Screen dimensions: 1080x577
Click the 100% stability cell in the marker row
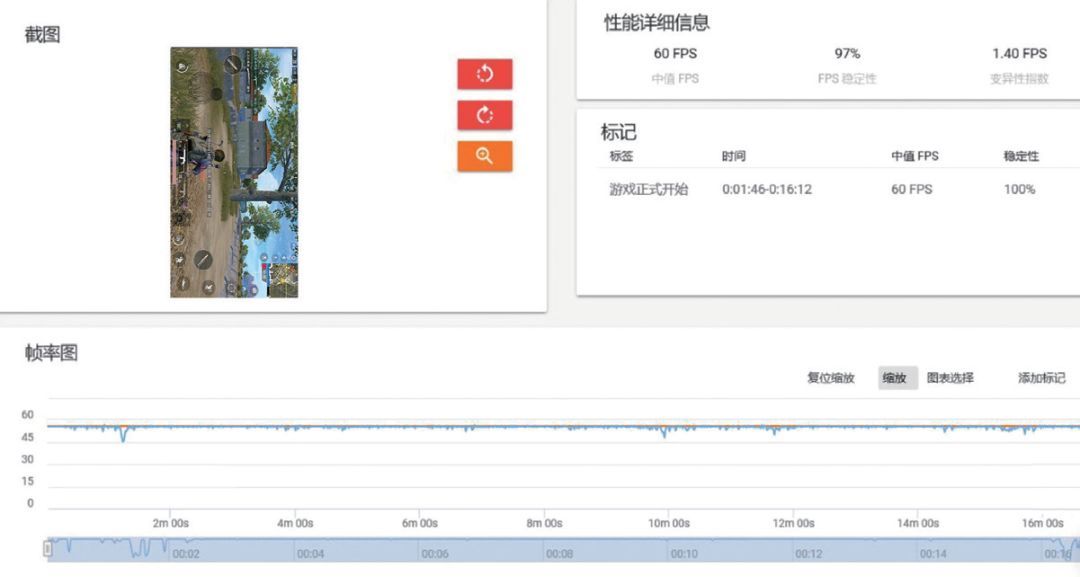tap(1019, 189)
